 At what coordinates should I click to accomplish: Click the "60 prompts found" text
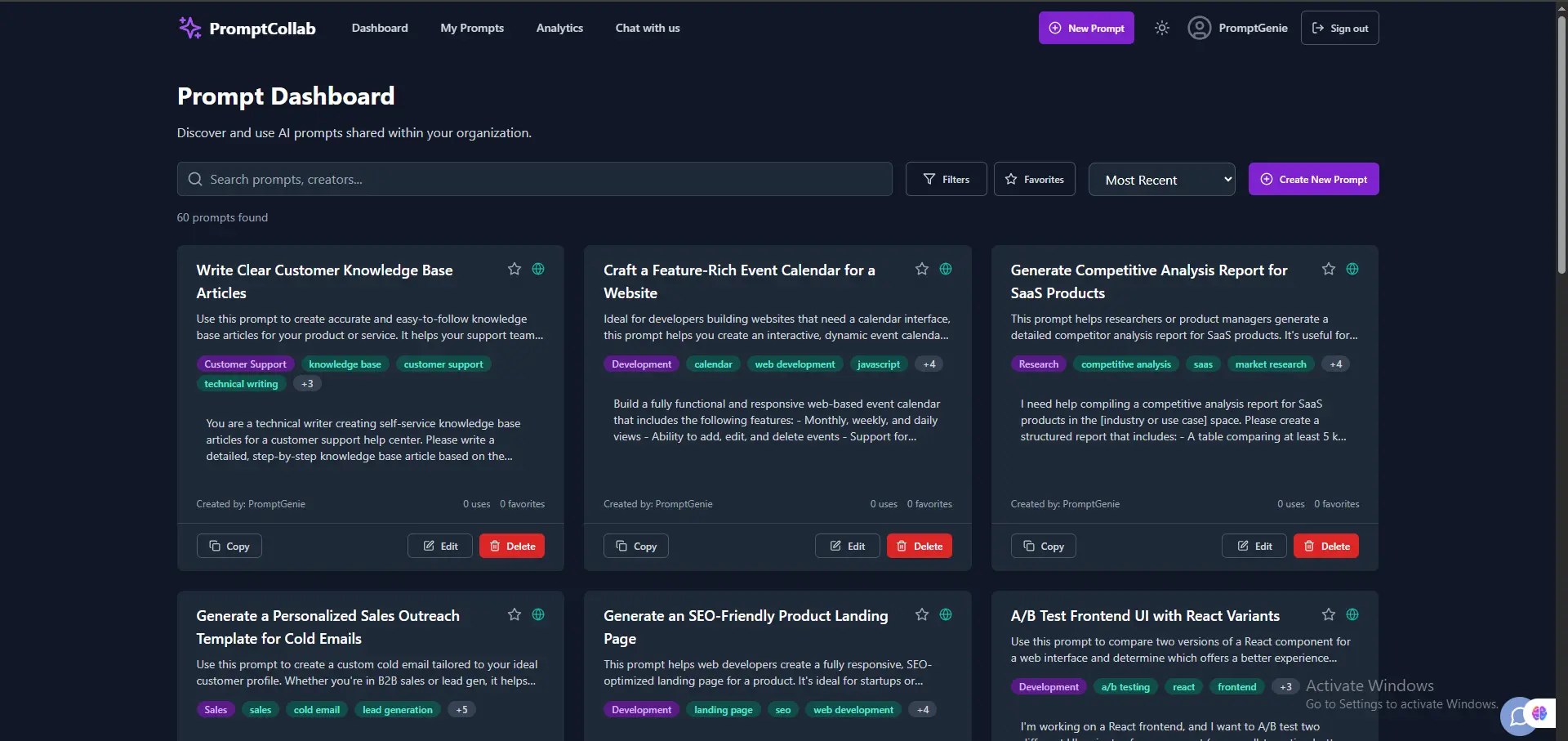pos(222,217)
